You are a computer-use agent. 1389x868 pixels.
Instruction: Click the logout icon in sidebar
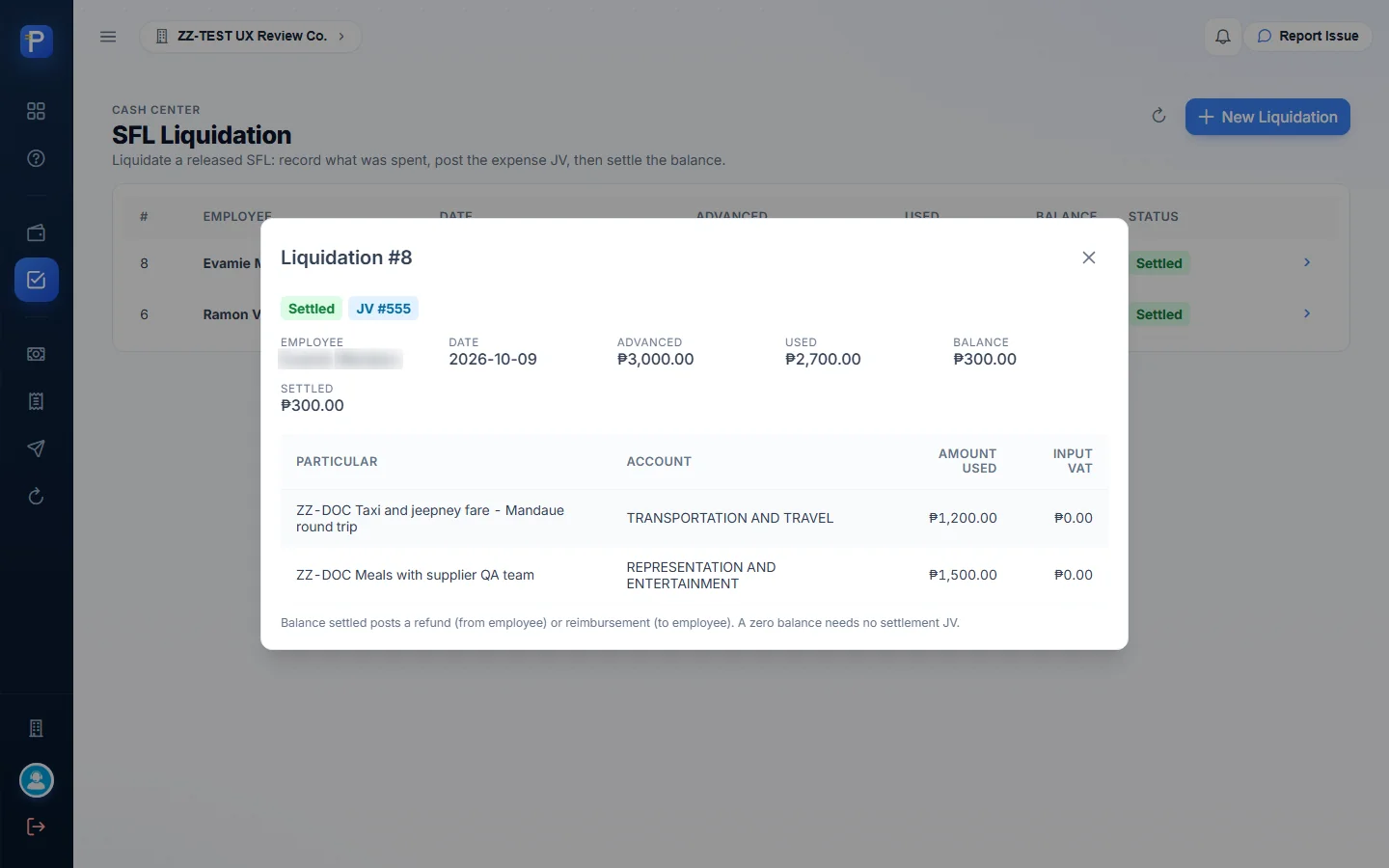[36, 827]
